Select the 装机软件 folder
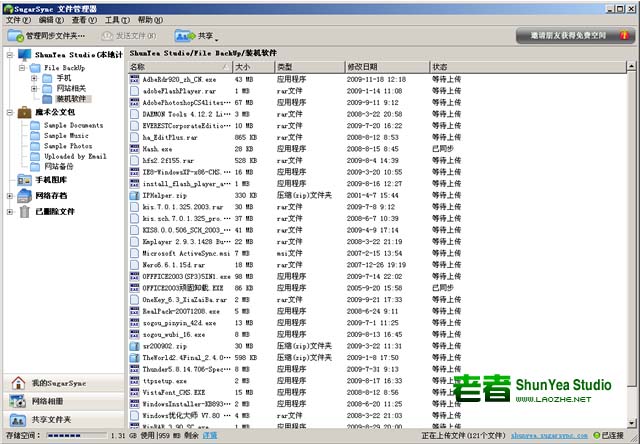The image size is (640, 444). coord(71,99)
